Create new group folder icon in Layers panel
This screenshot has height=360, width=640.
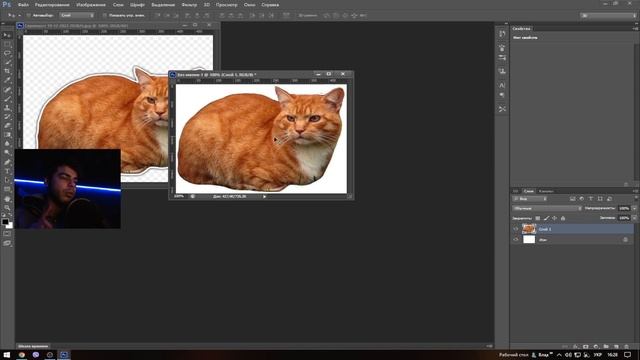click(x=606, y=347)
